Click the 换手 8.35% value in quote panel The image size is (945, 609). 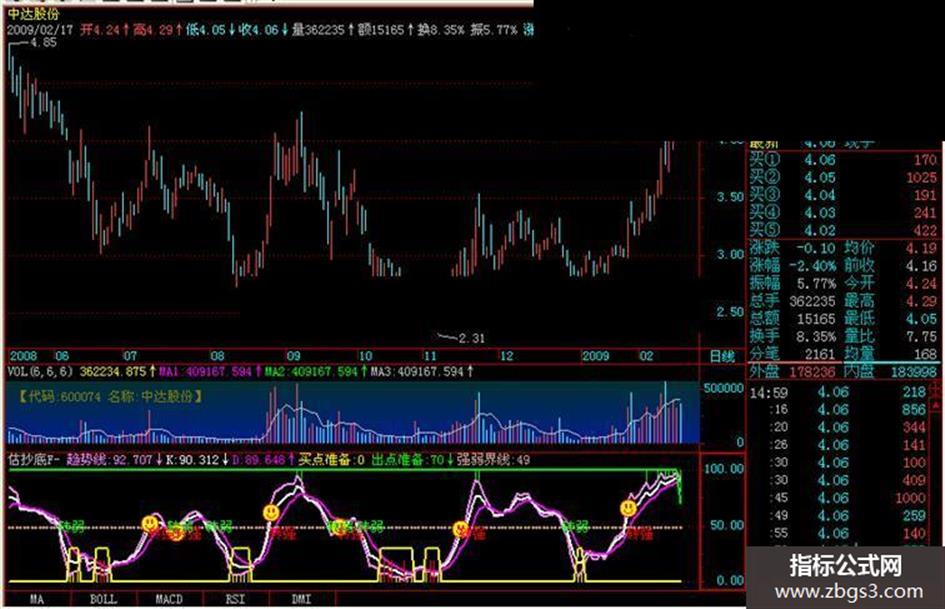point(816,336)
